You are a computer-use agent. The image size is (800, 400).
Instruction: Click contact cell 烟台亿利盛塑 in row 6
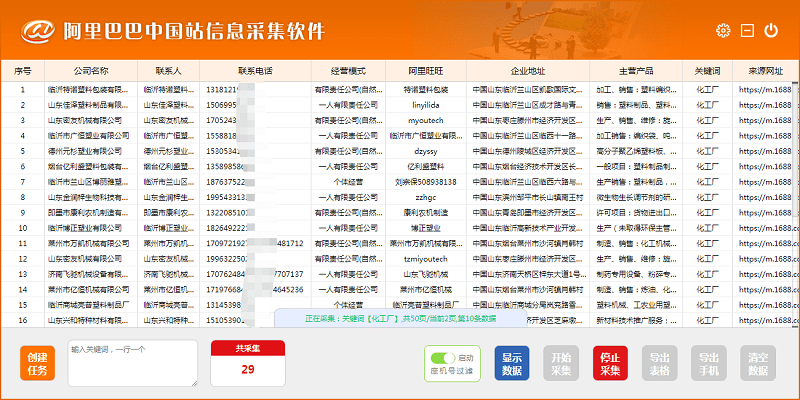169,166
